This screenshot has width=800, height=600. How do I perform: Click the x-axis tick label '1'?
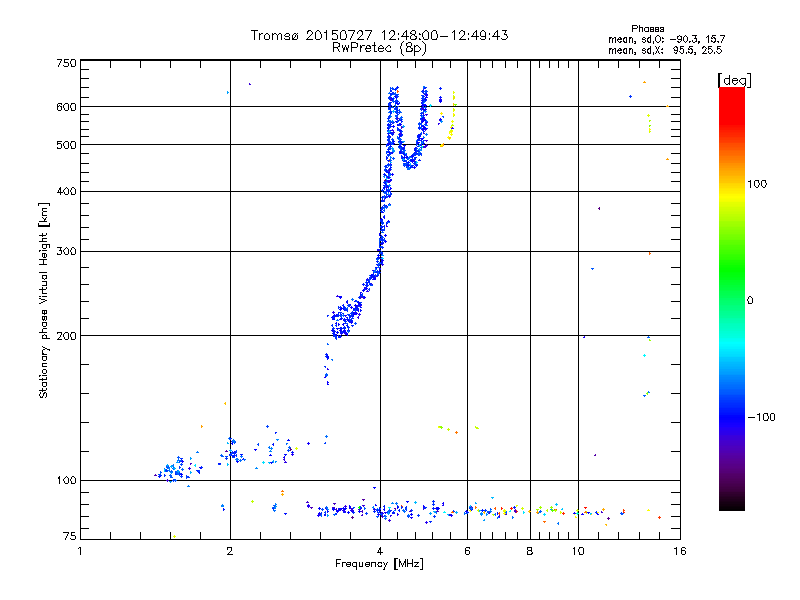tap(80, 551)
